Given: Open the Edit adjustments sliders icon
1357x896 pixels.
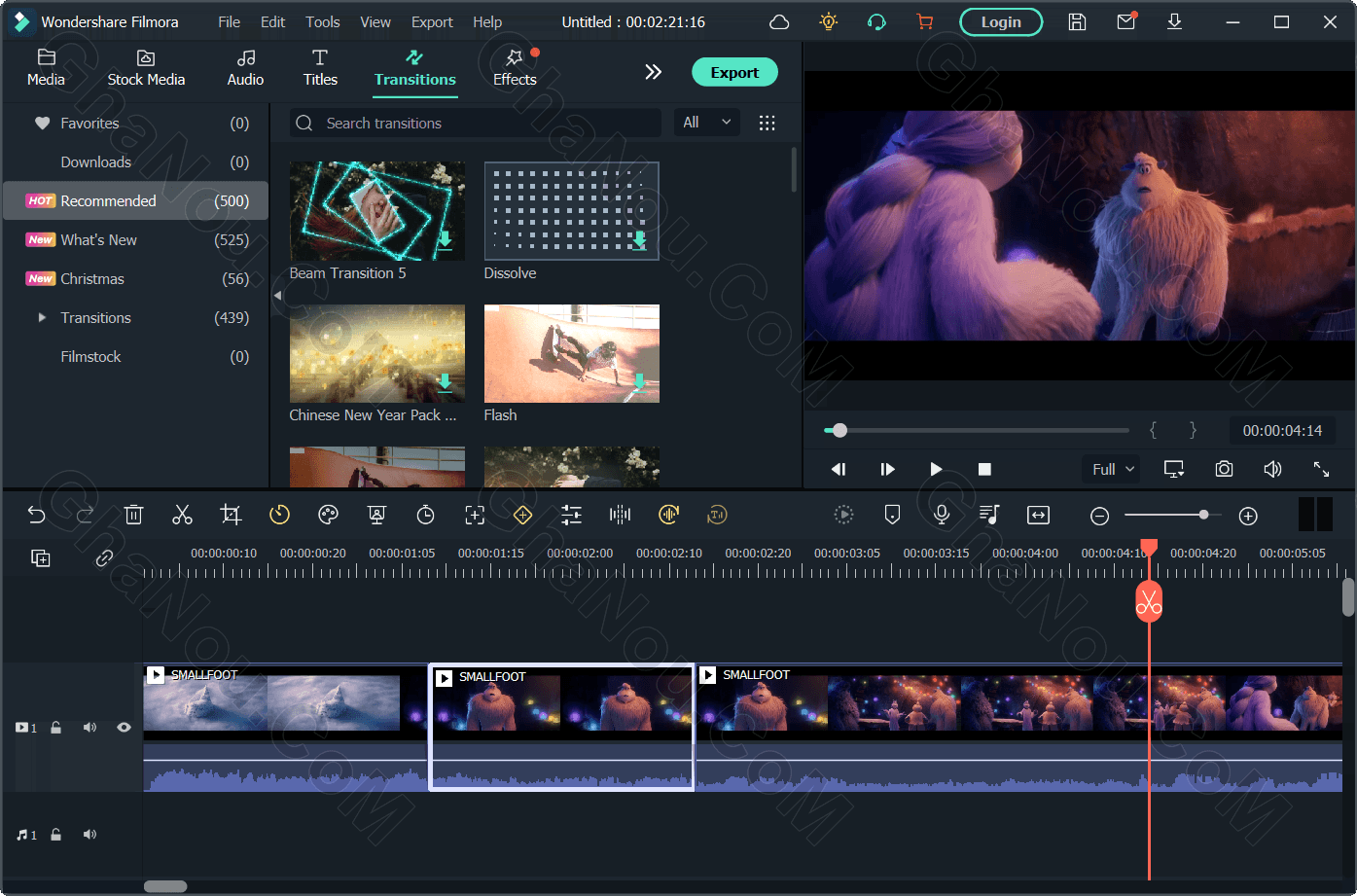Looking at the screenshot, I should pyautogui.click(x=572, y=516).
